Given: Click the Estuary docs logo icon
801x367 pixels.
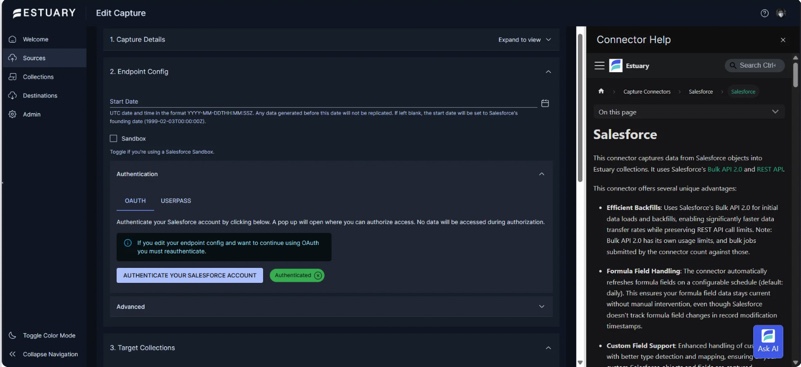Looking at the screenshot, I should click(616, 65).
